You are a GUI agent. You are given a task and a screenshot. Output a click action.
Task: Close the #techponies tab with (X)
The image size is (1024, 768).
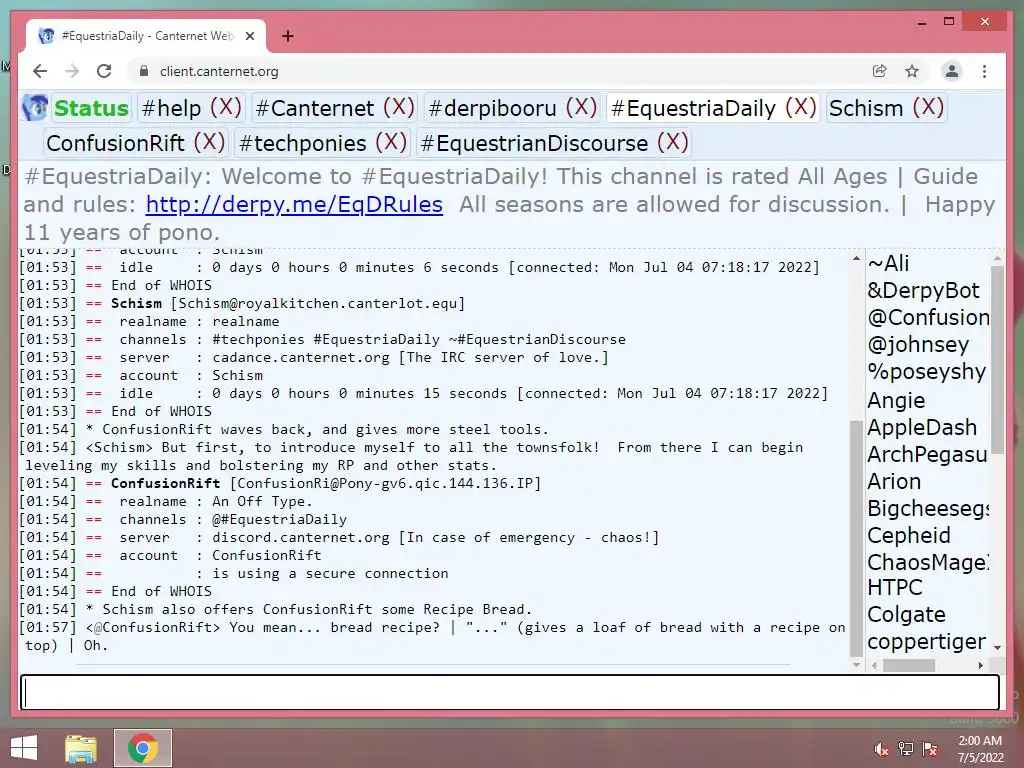(391, 142)
